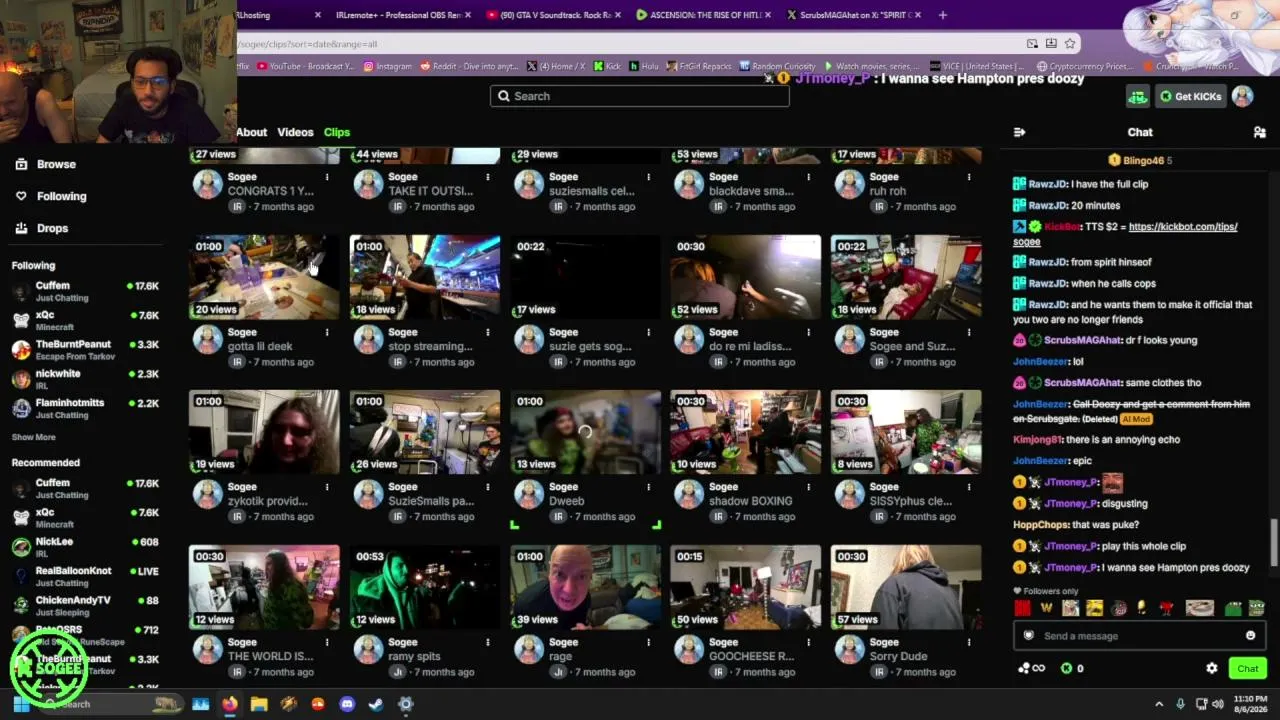The image size is (1280, 720).
Task: Open options menu for 'gotta lil deek' clip
Action: (x=326, y=332)
